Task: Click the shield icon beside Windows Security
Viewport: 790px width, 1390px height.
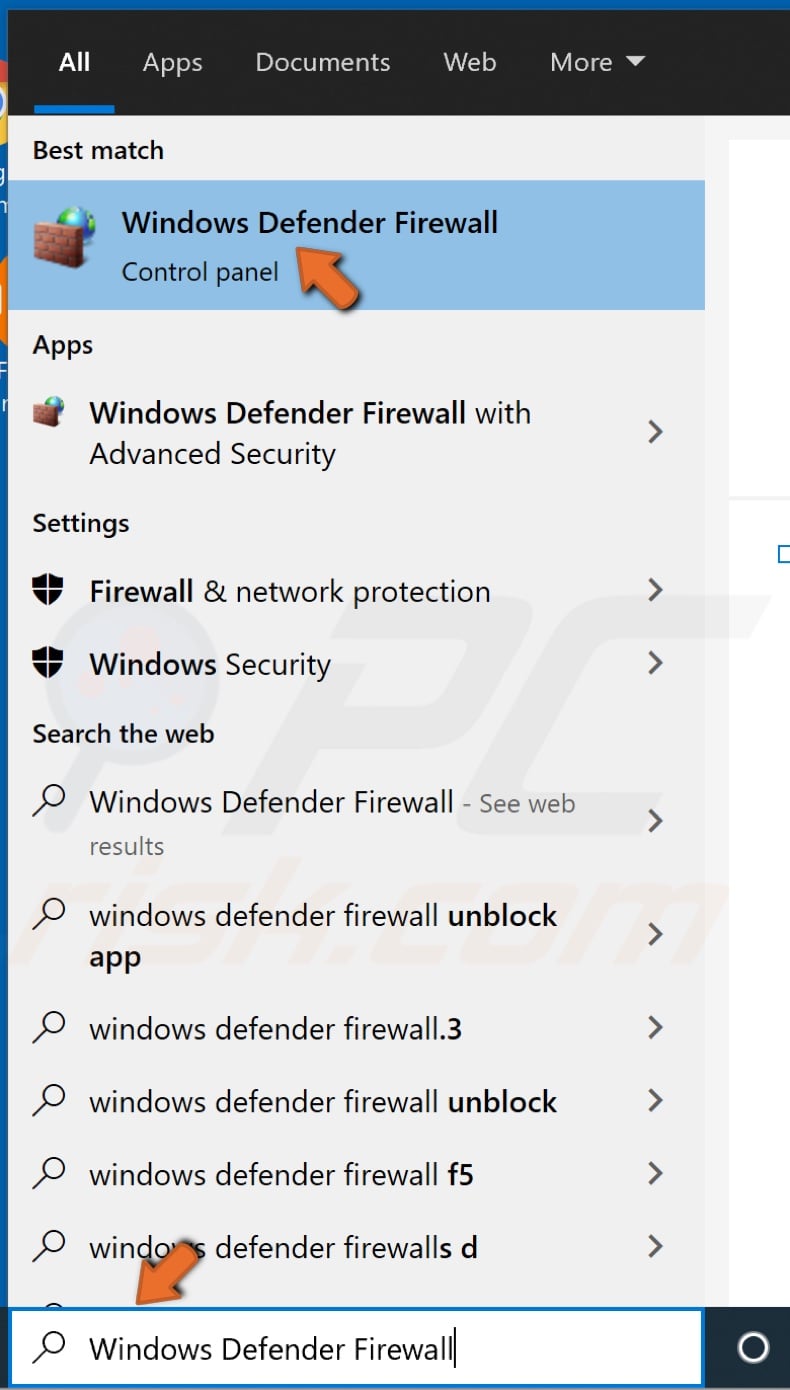Action: click(47, 663)
